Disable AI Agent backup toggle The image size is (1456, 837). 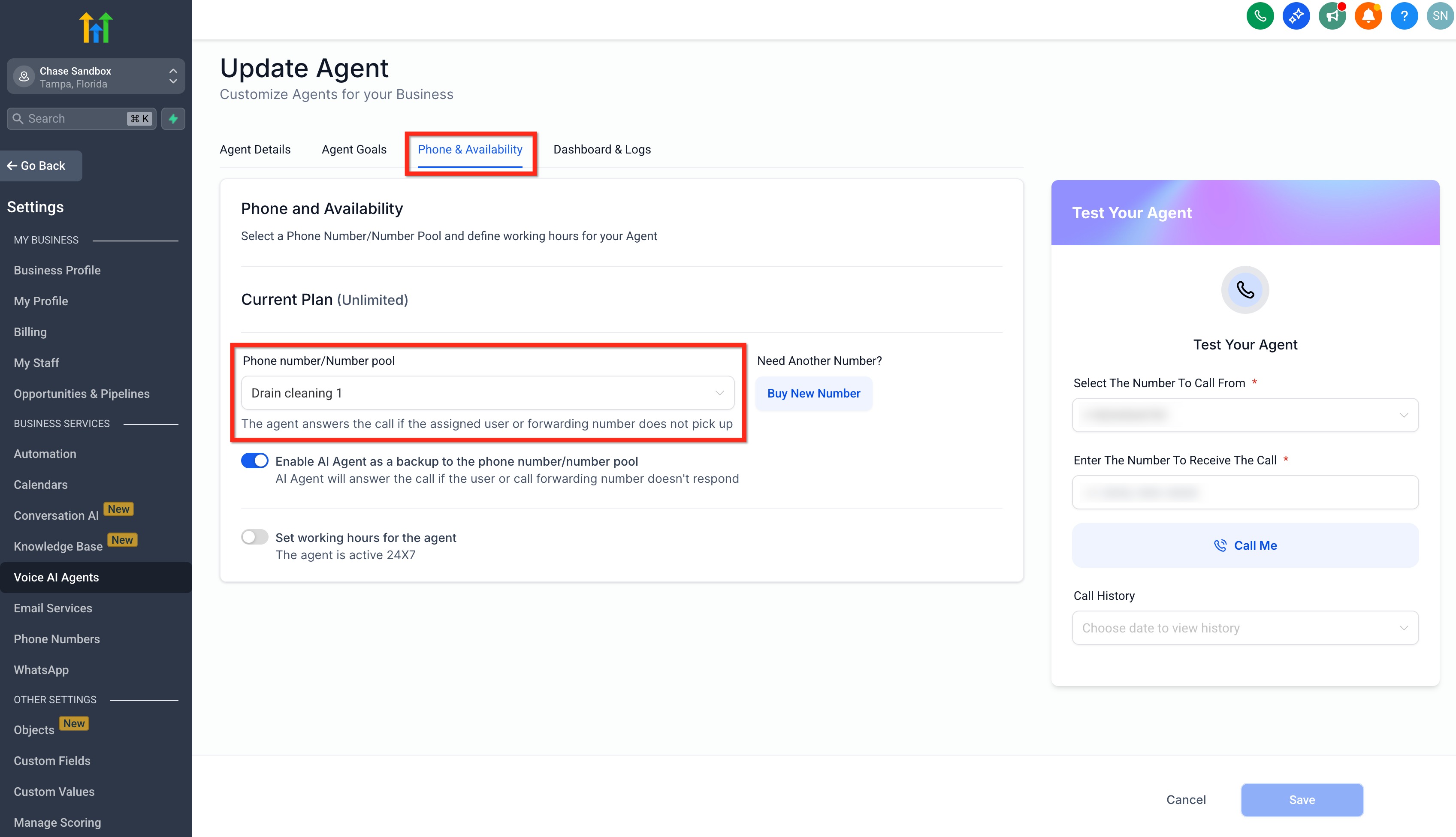click(x=255, y=461)
